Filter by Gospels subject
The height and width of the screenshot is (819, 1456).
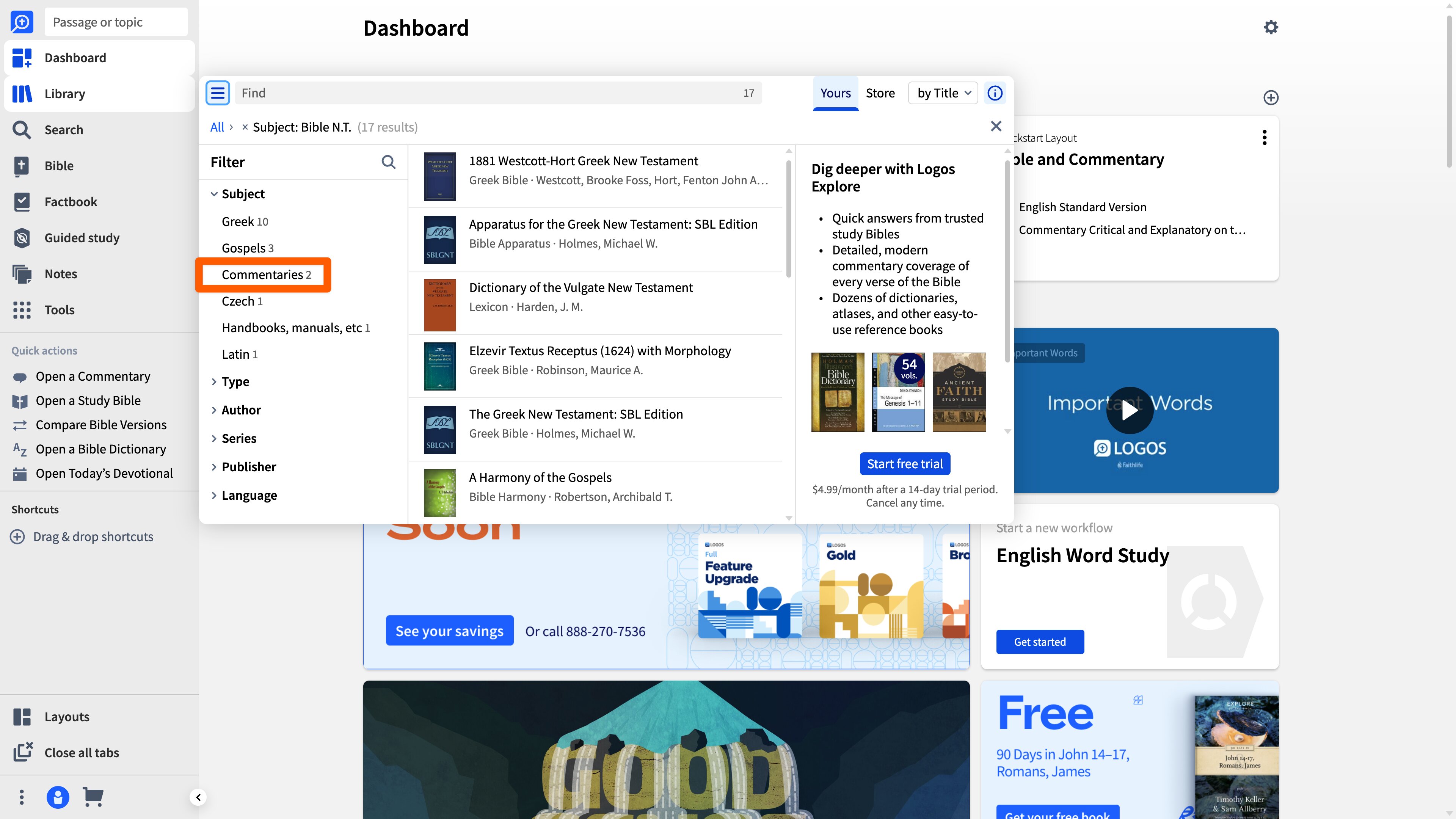(x=248, y=248)
